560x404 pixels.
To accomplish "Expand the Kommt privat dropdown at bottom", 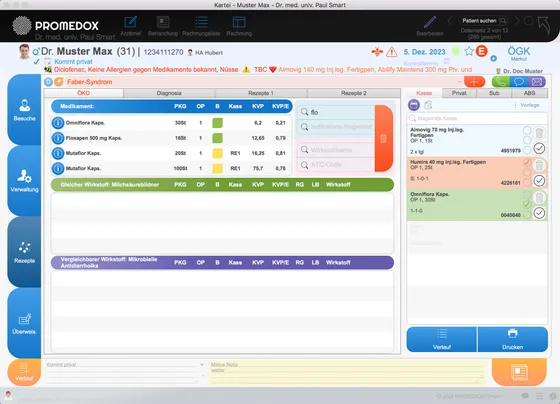I will tap(202, 365).
